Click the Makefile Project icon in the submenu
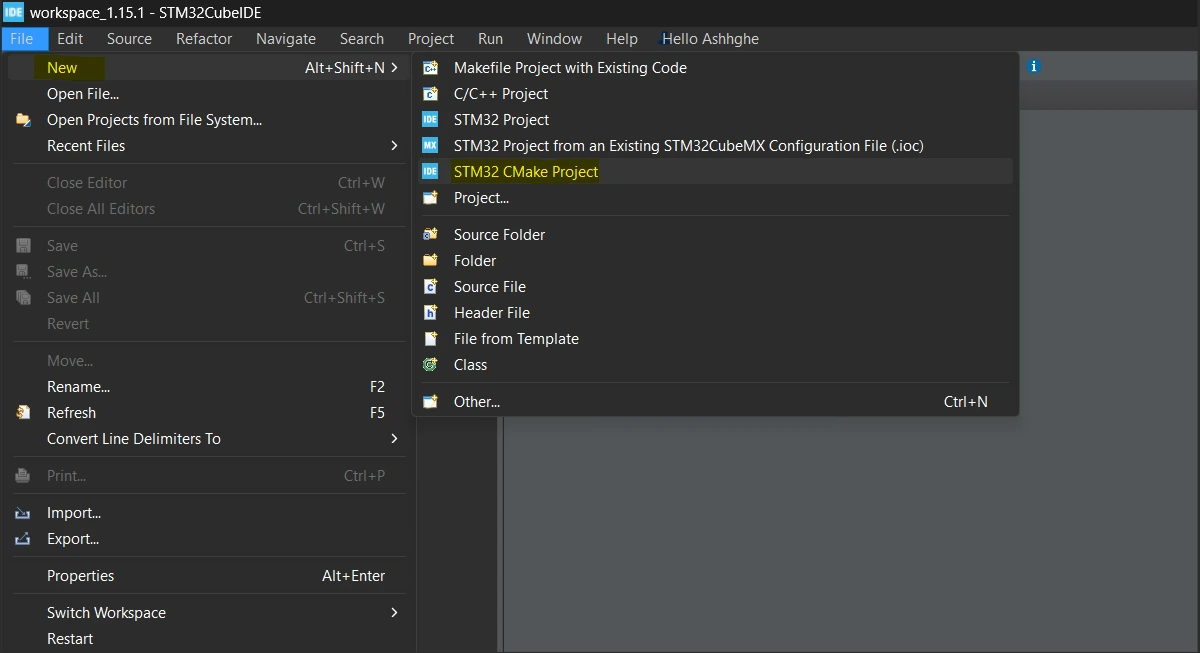Screen dimensions: 1200x653 tap(430, 68)
